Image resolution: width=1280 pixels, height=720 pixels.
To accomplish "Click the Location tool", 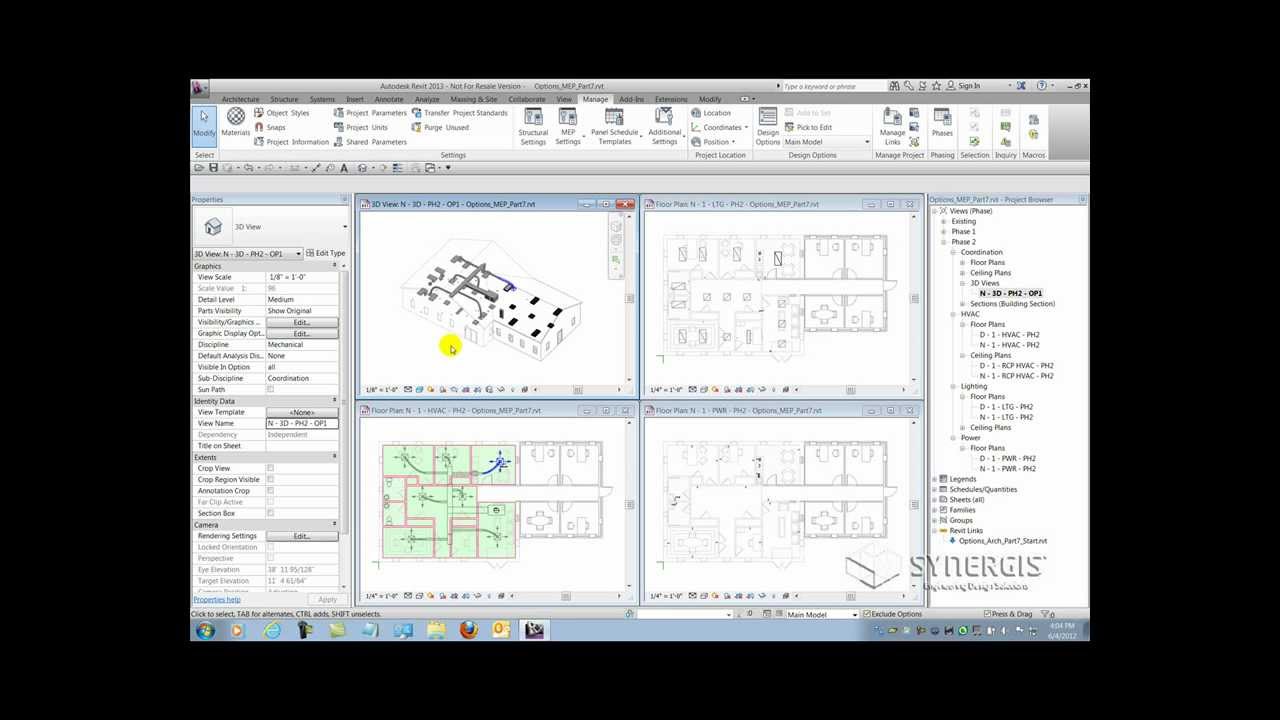I will pyautogui.click(x=711, y=113).
